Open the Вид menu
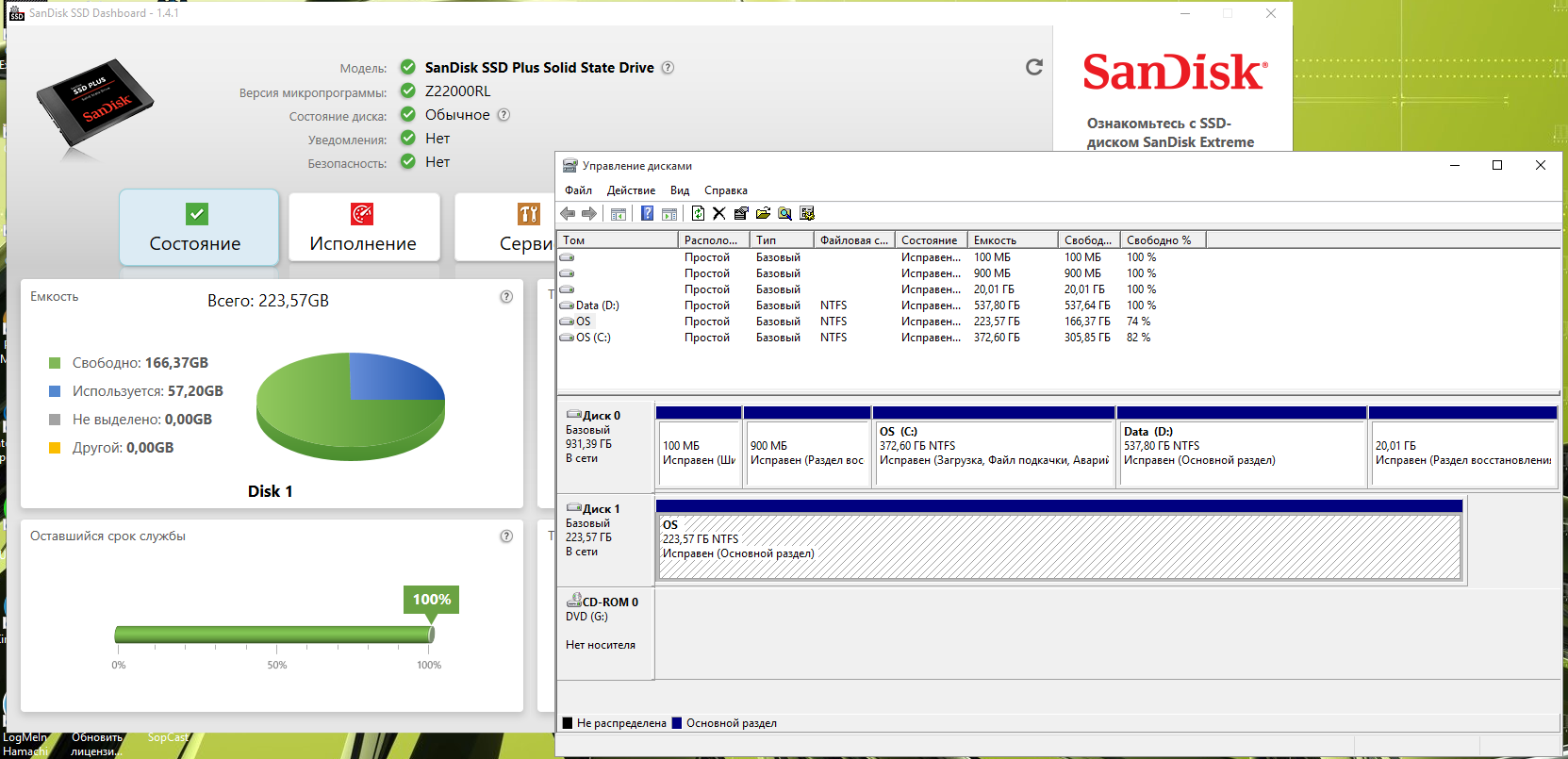Viewport: 1568px width, 759px height. point(680,190)
